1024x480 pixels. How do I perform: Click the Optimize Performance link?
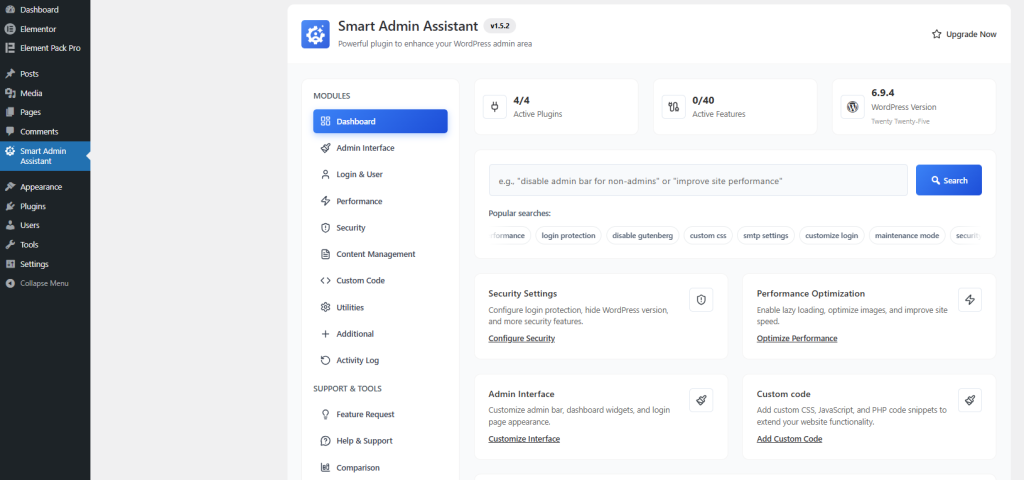[x=797, y=338]
